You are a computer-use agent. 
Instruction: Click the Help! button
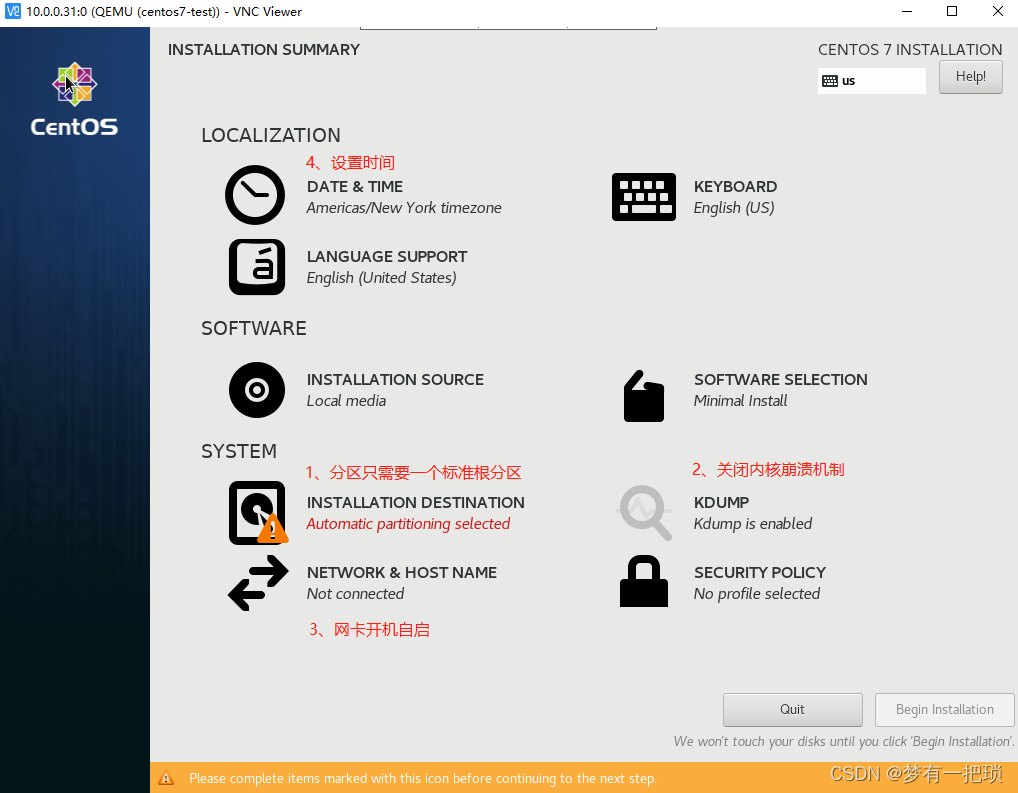pyautogui.click(x=971, y=77)
